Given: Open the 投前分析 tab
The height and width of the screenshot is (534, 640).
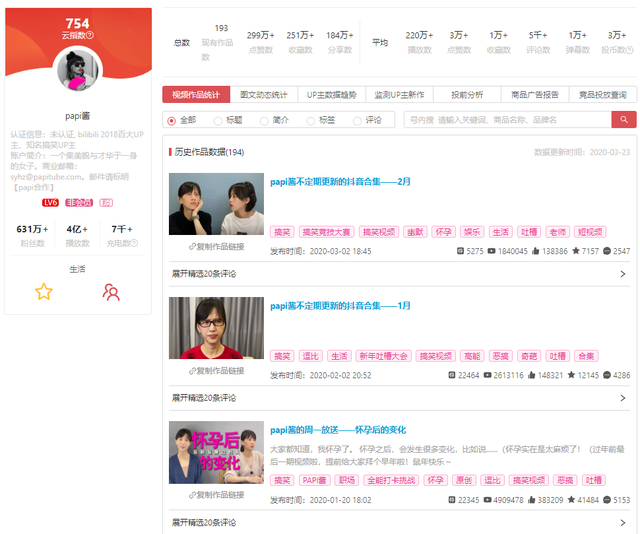Looking at the screenshot, I should pyautogui.click(x=466, y=94).
